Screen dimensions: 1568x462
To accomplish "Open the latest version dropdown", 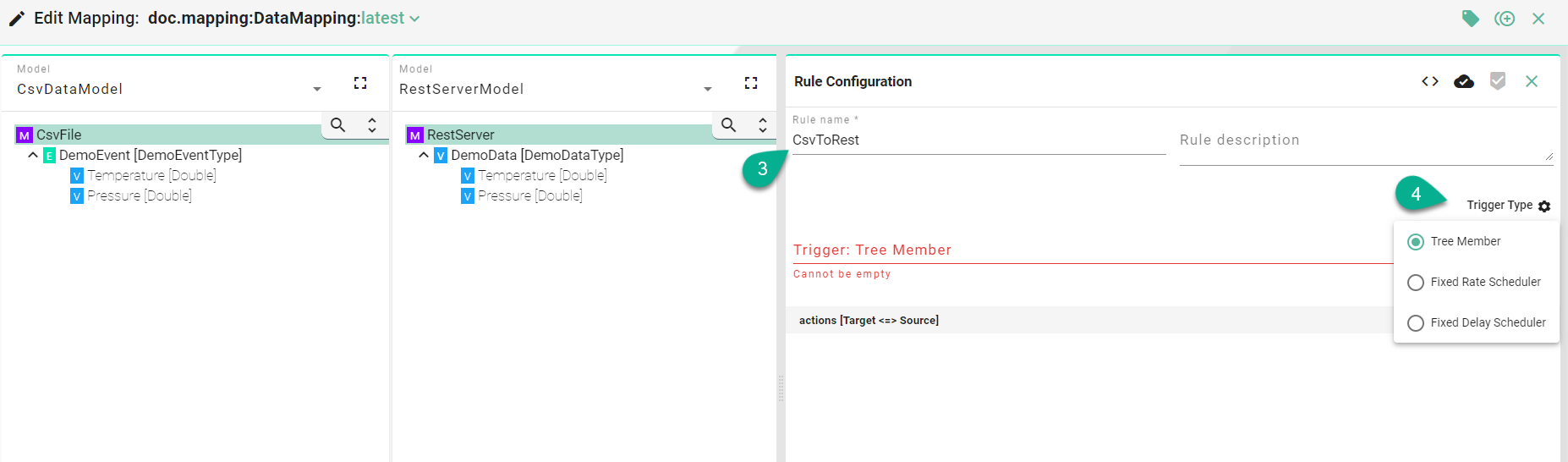I will [390, 19].
